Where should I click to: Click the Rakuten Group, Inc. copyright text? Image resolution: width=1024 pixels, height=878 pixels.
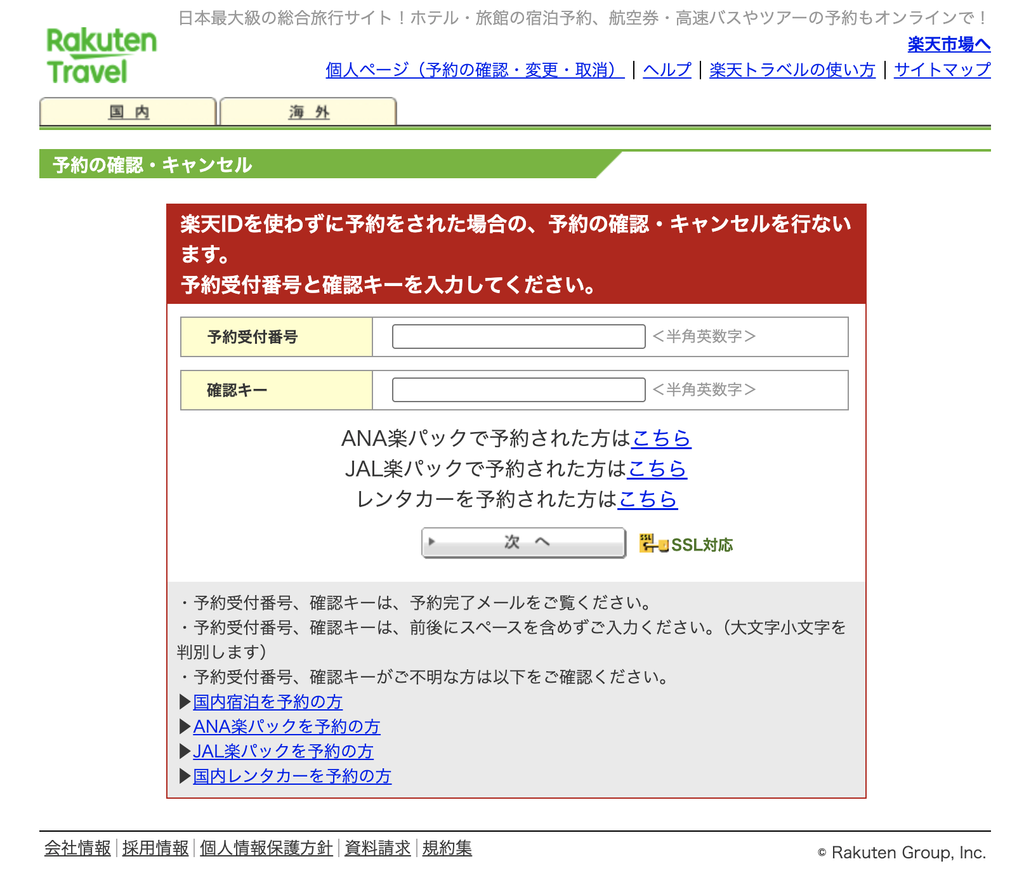tap(901, 852)
